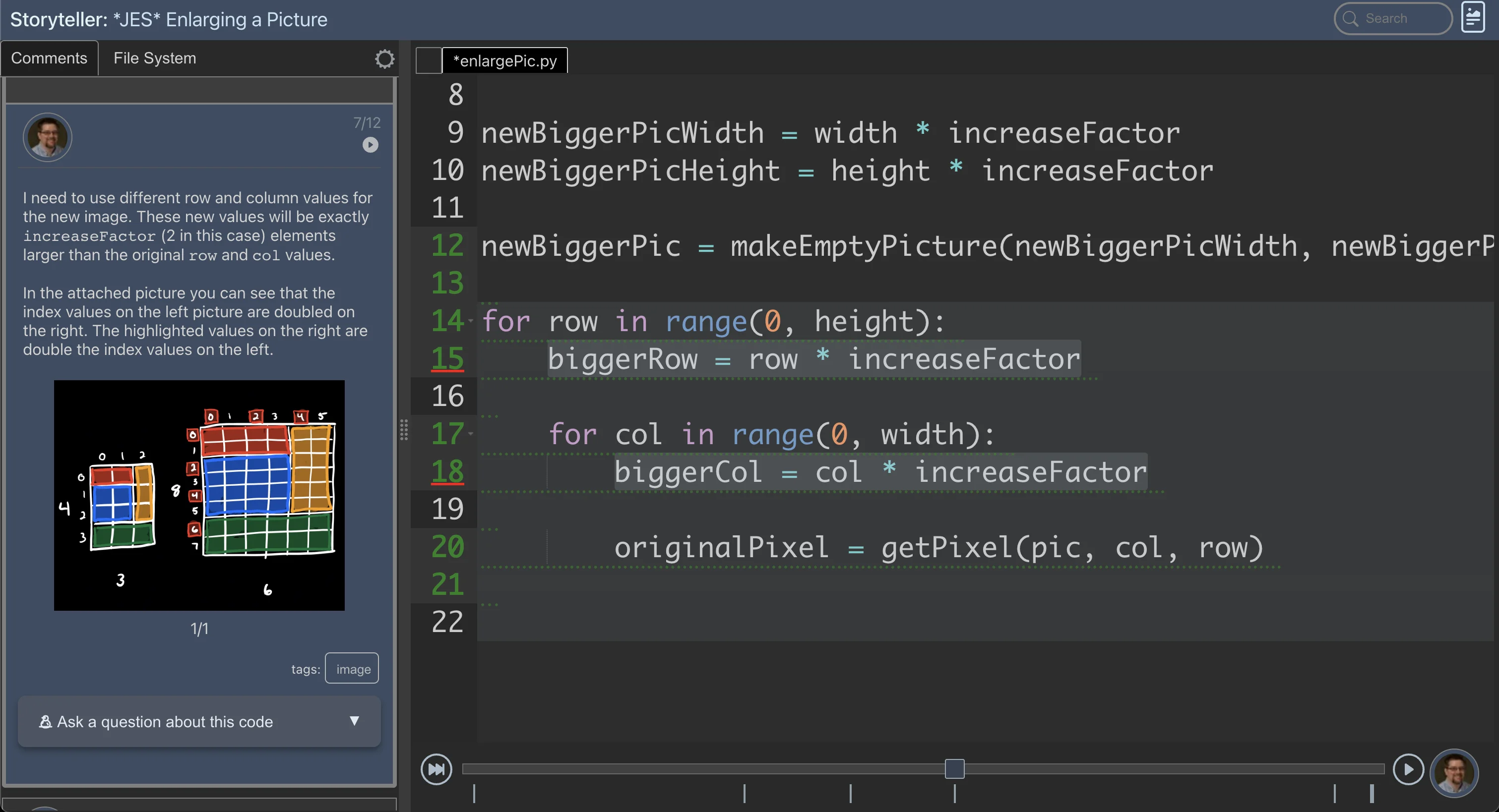Expand the Ask a question dropdown arrow
Image resolution: width=1499 pixels, height=812 pixels.
[x=354, y=721]
